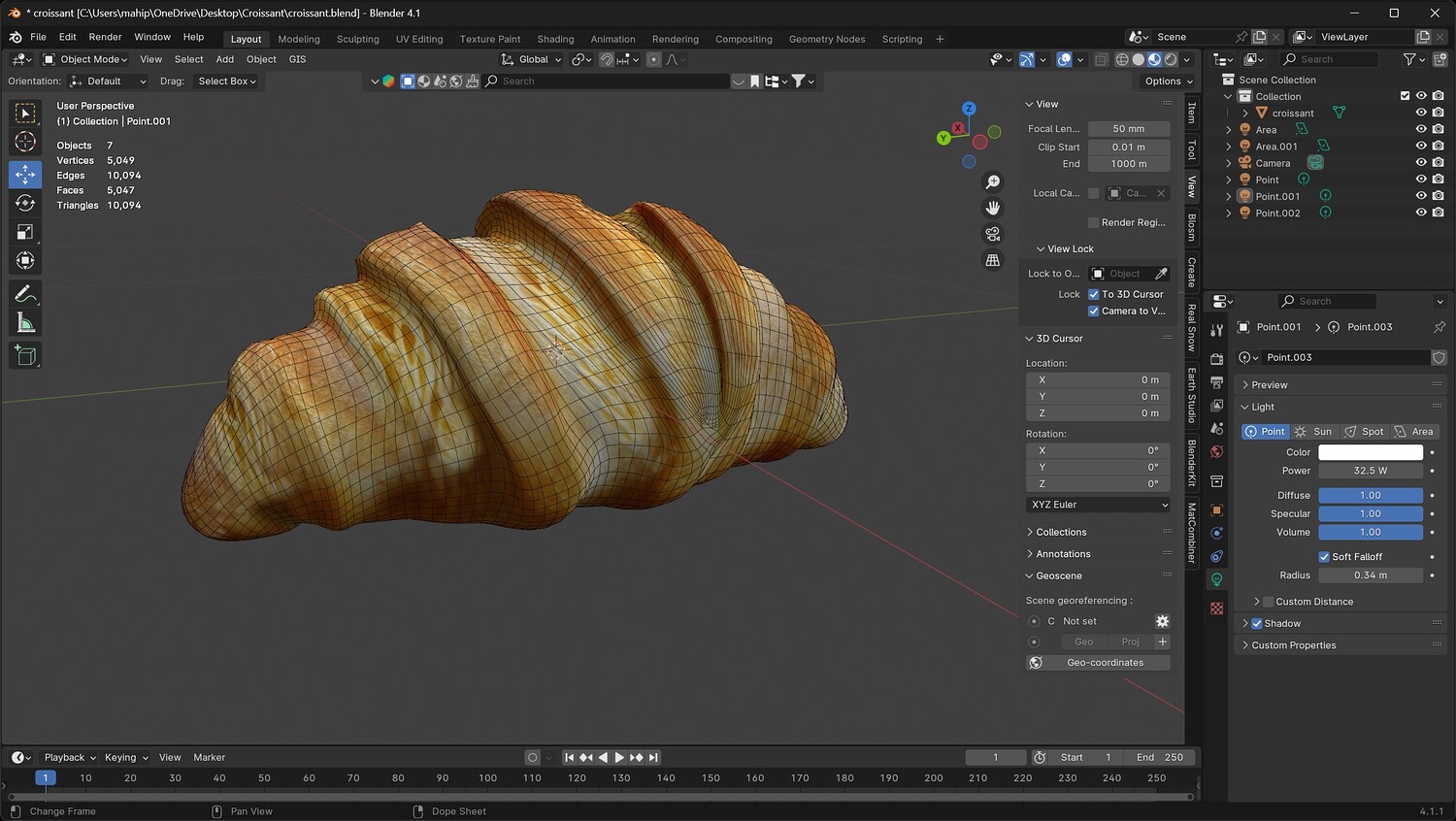Click the zoom magnifier viewport icon

pos(992,182)
